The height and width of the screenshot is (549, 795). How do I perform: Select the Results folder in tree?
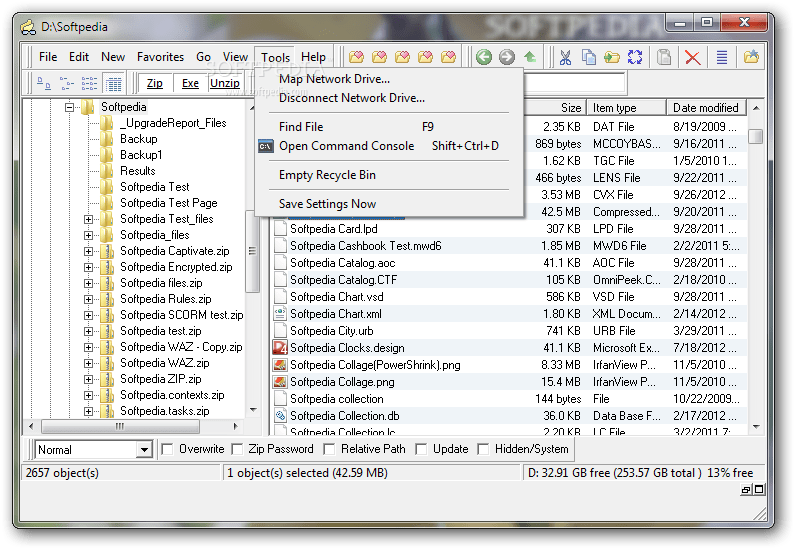[137, 171]
